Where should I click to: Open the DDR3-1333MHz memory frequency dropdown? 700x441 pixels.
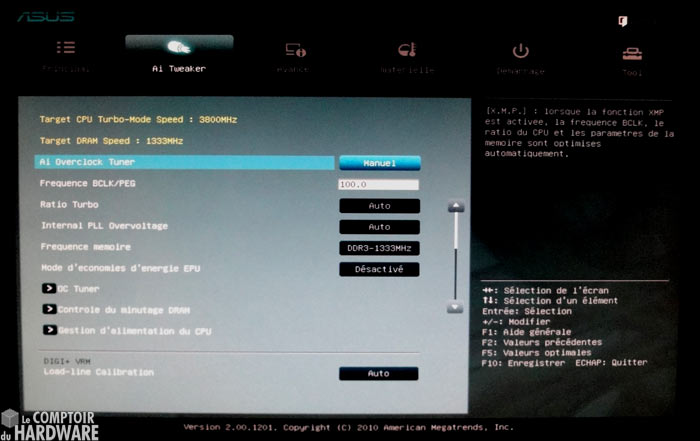pyautogui.click(x=379, y=248)
